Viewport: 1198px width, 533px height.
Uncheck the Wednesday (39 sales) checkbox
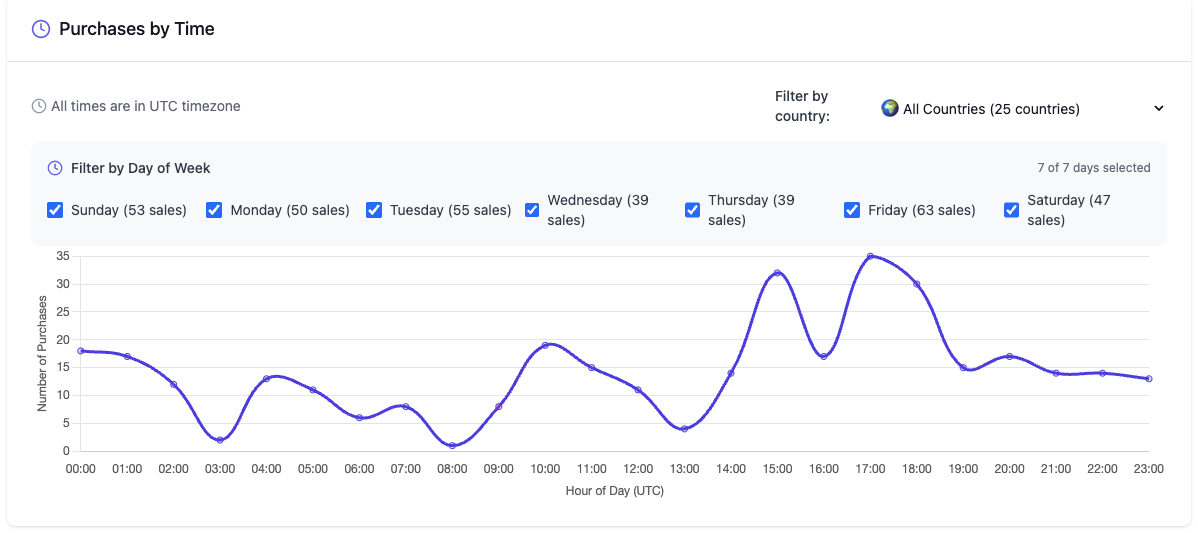coord(533,210)
